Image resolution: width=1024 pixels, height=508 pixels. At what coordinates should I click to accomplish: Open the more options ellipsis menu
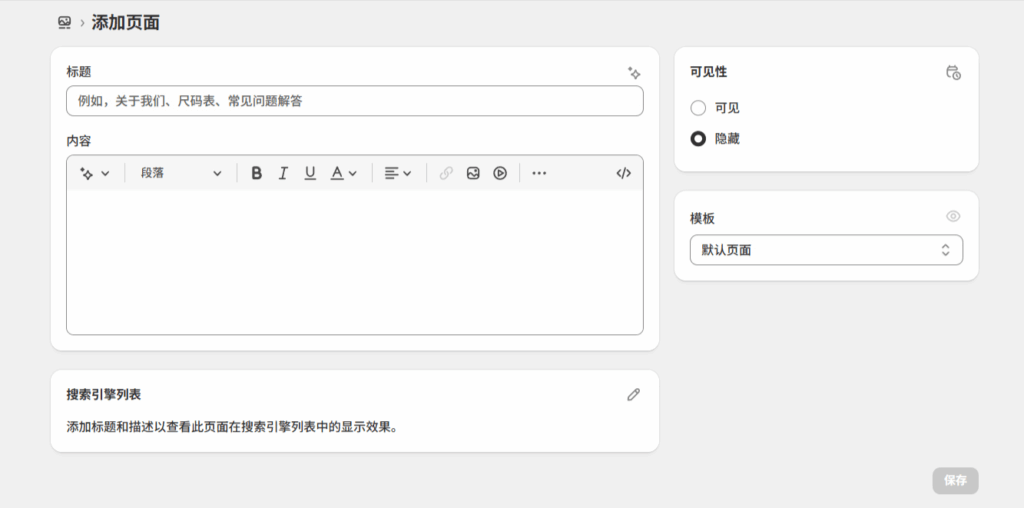click(539, 173)
